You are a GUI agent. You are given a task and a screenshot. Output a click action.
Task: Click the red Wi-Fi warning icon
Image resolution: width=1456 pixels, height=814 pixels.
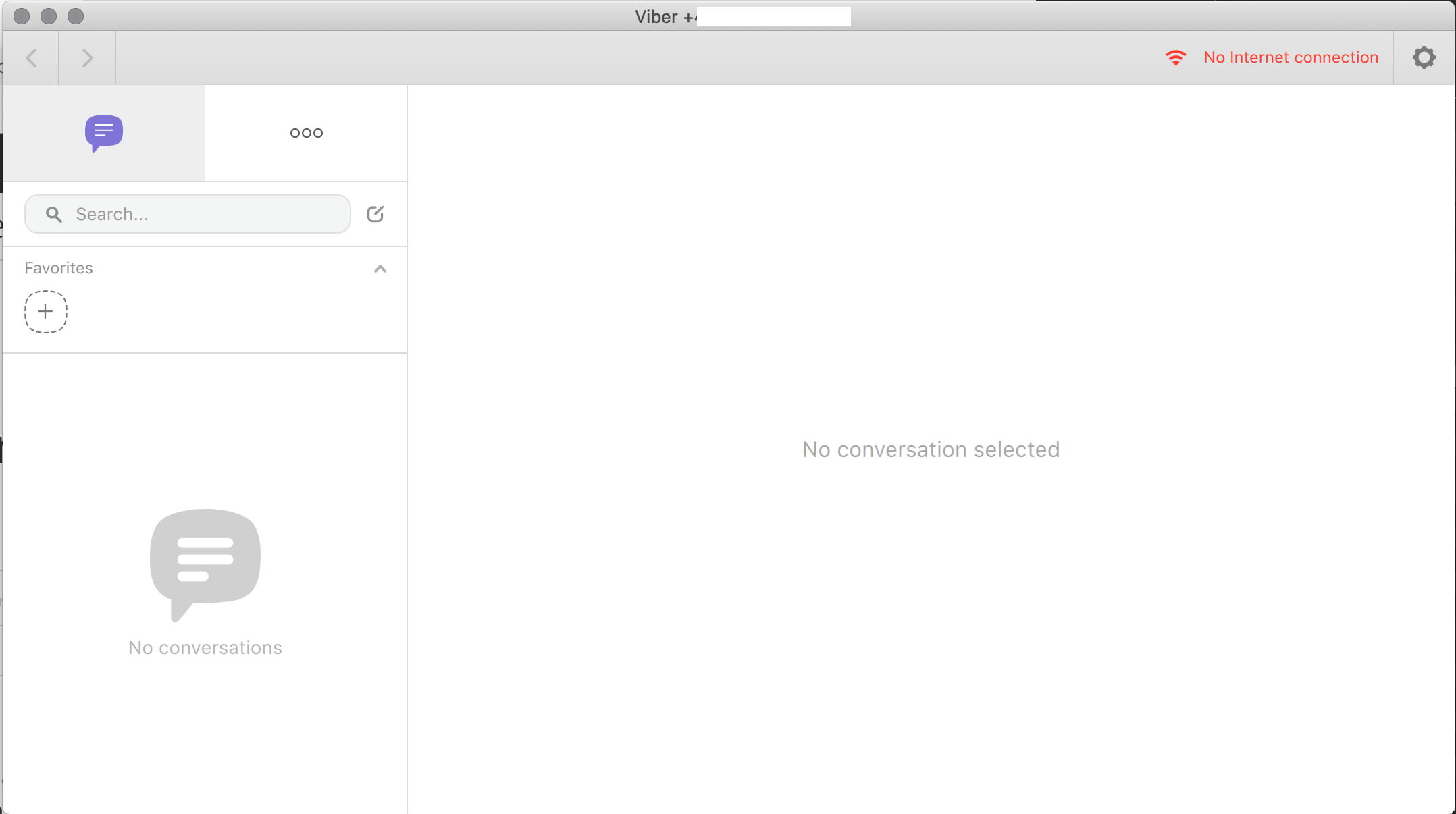1176,58
